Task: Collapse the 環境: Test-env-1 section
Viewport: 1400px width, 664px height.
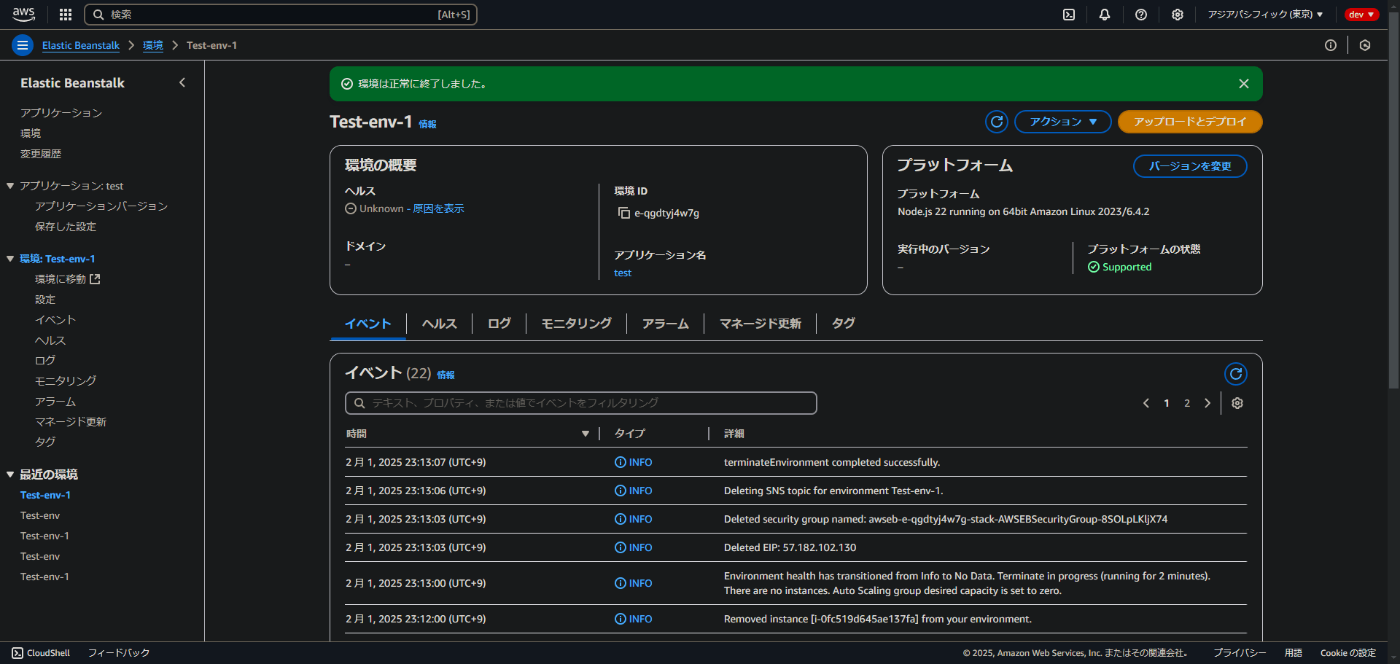Action: coord(10,259)
